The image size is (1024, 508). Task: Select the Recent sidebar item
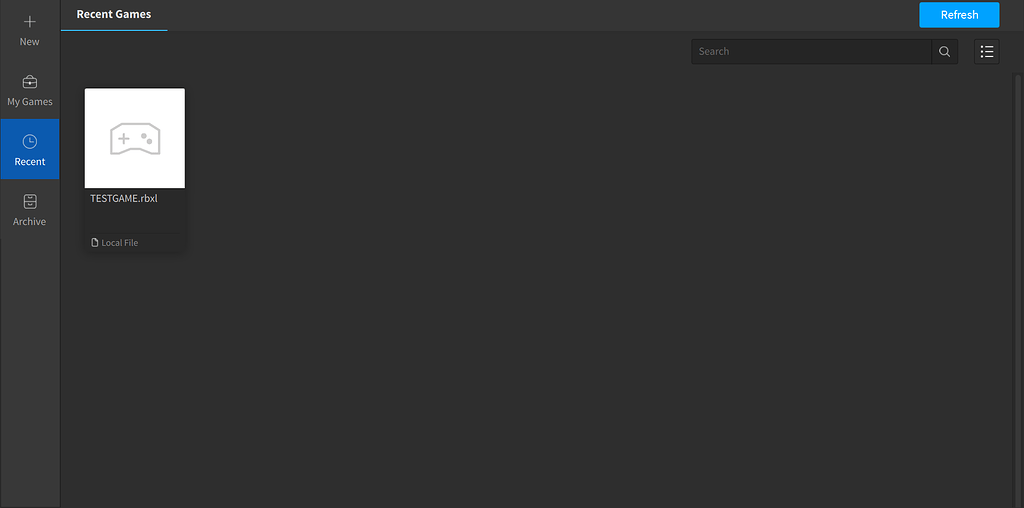29,149
